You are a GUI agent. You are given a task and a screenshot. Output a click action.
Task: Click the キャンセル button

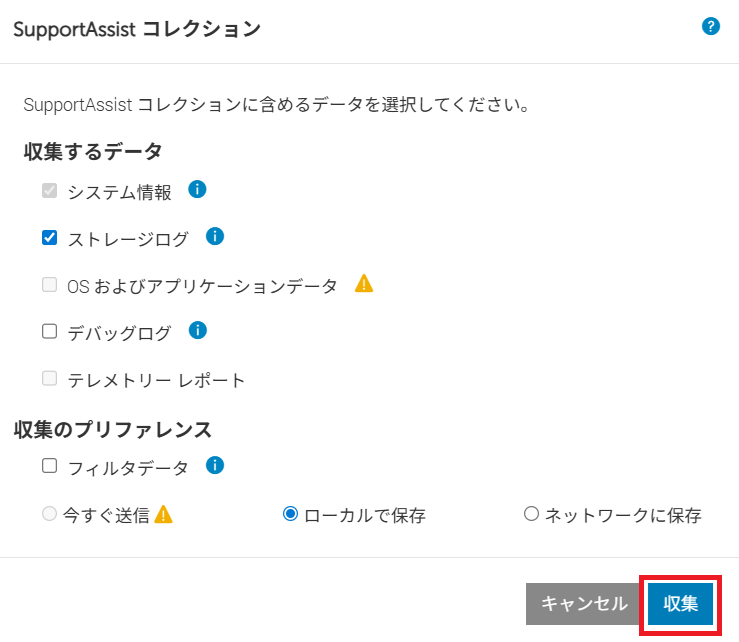click(x=584, y=604)
